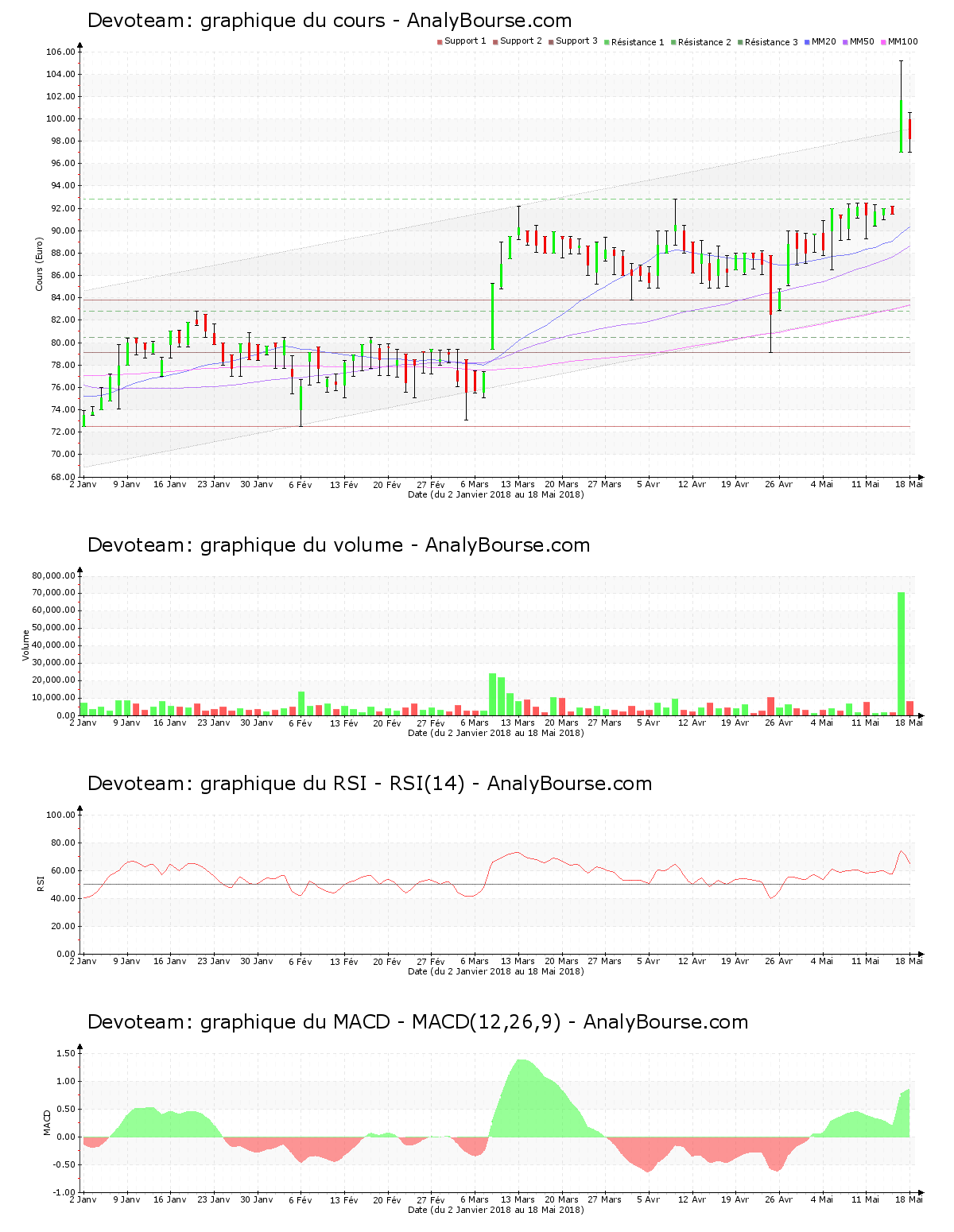Click the green volume bar peak near 9 Mars

pyautogui.click(x=492, y=694)
